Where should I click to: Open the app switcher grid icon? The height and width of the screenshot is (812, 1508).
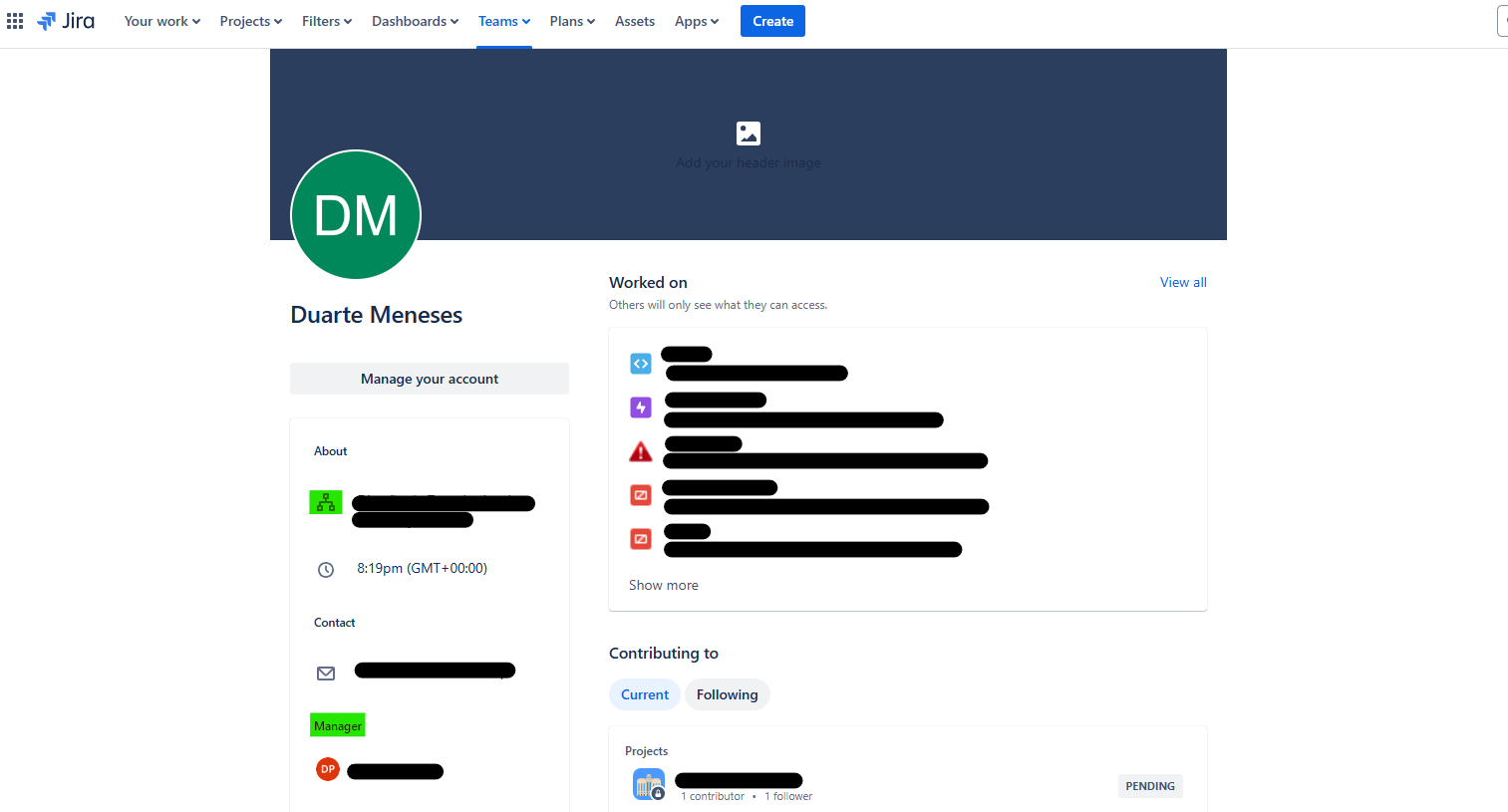pos(15,21)
